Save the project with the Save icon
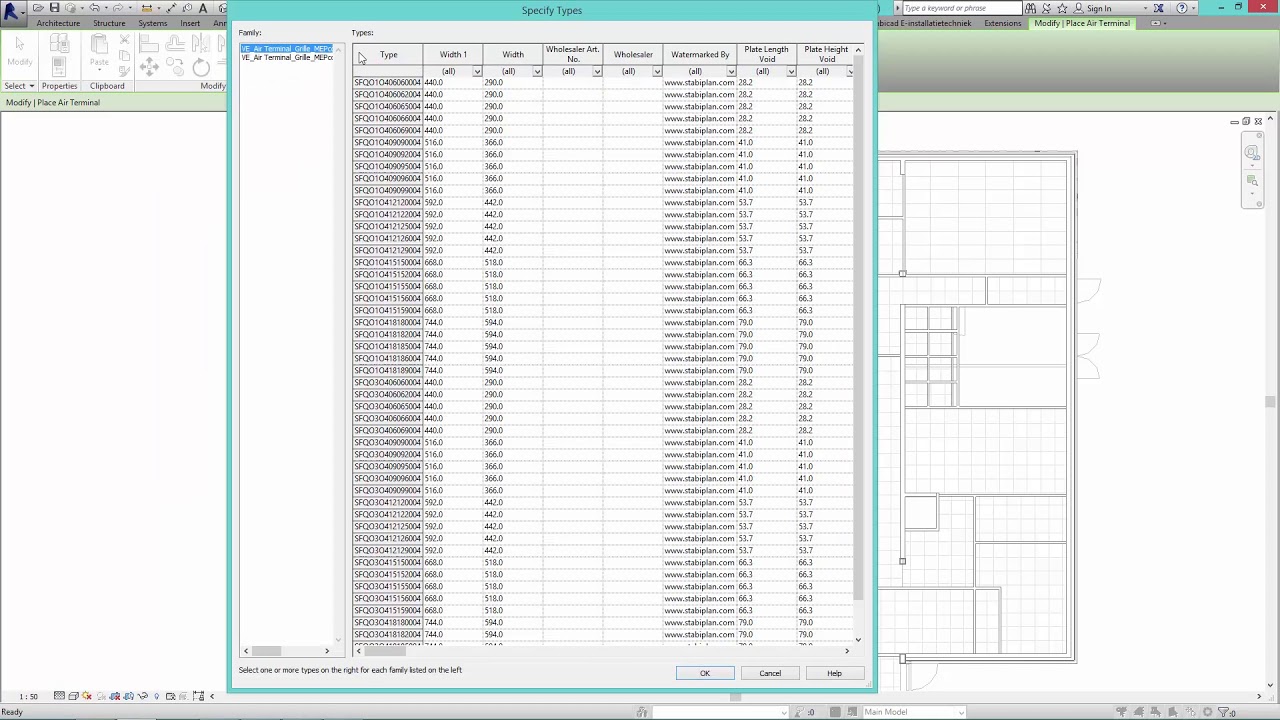This screenshot has width=1280, height=720. 54,8
